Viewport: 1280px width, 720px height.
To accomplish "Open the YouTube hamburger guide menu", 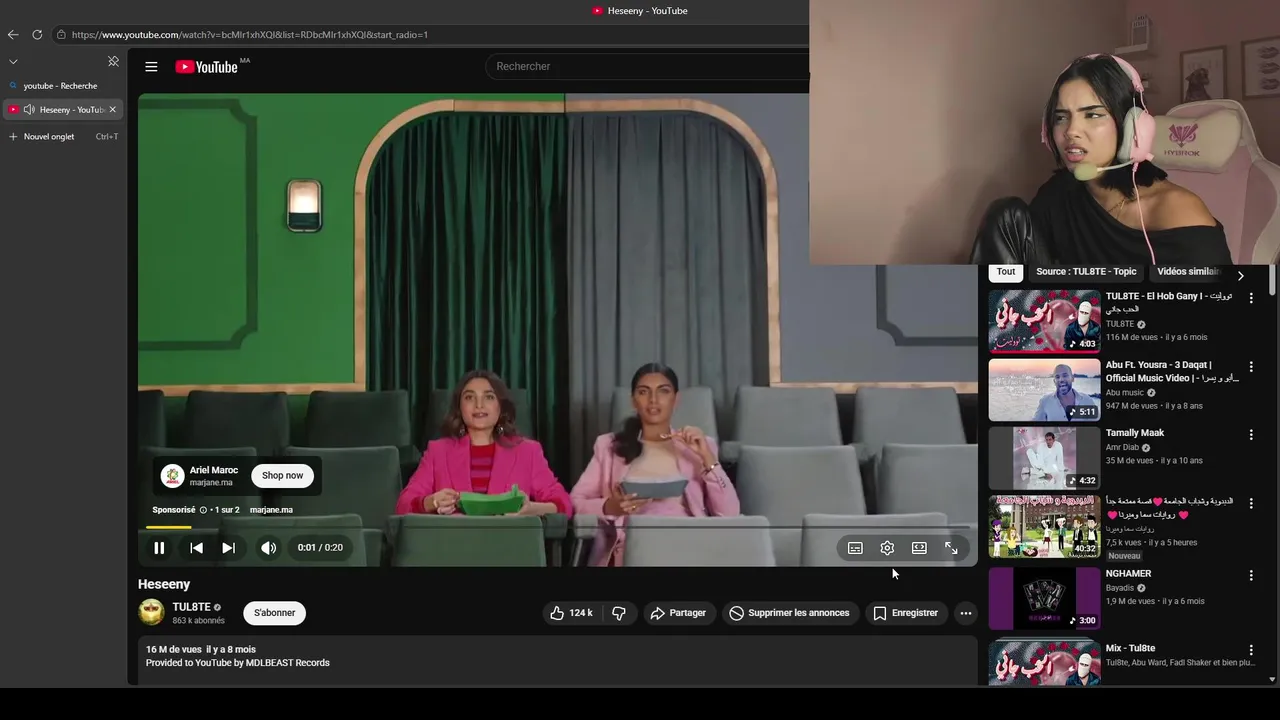I will tap(151, 67).
